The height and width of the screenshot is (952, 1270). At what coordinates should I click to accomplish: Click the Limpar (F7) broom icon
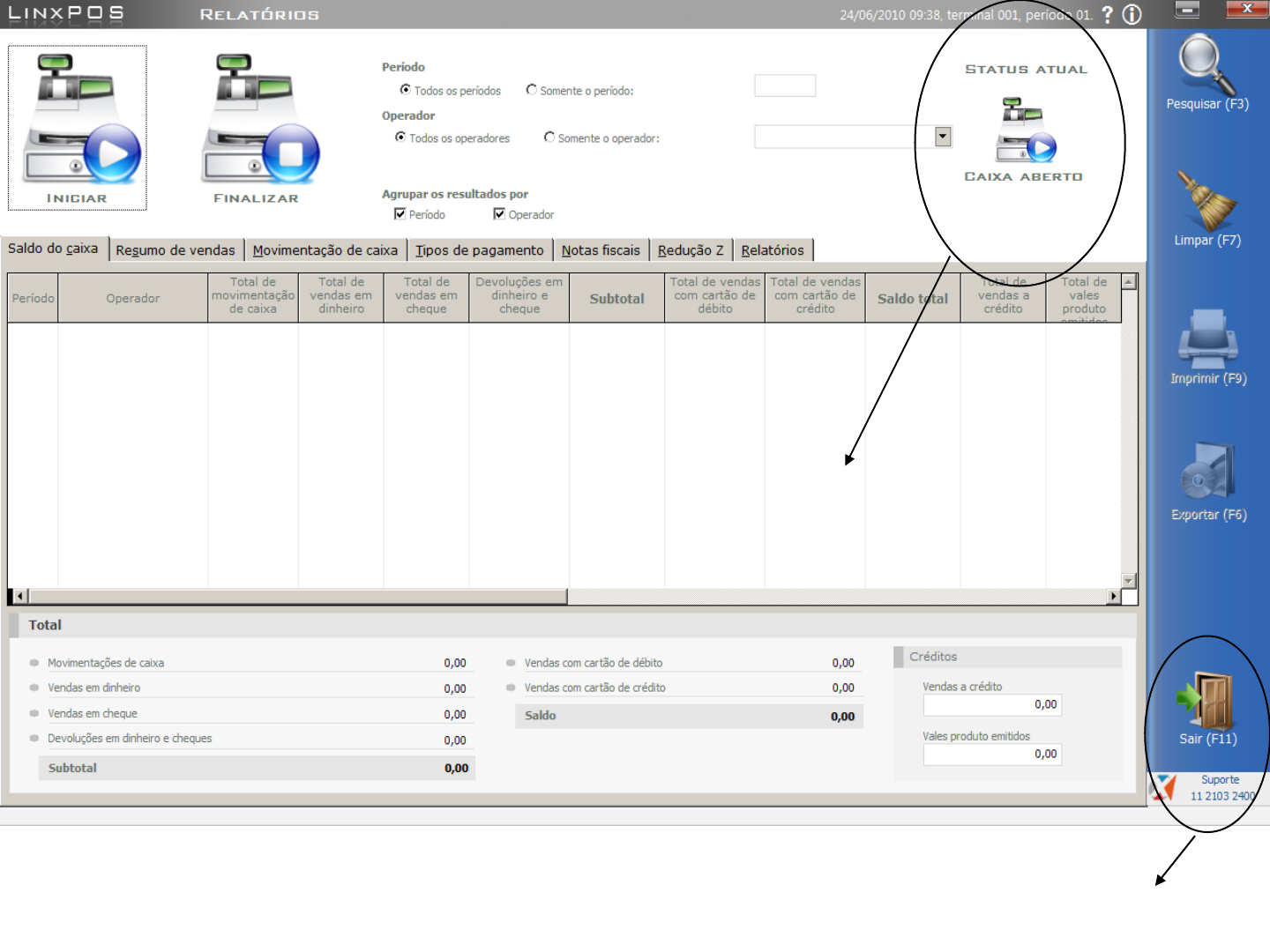pos(1207,201)
